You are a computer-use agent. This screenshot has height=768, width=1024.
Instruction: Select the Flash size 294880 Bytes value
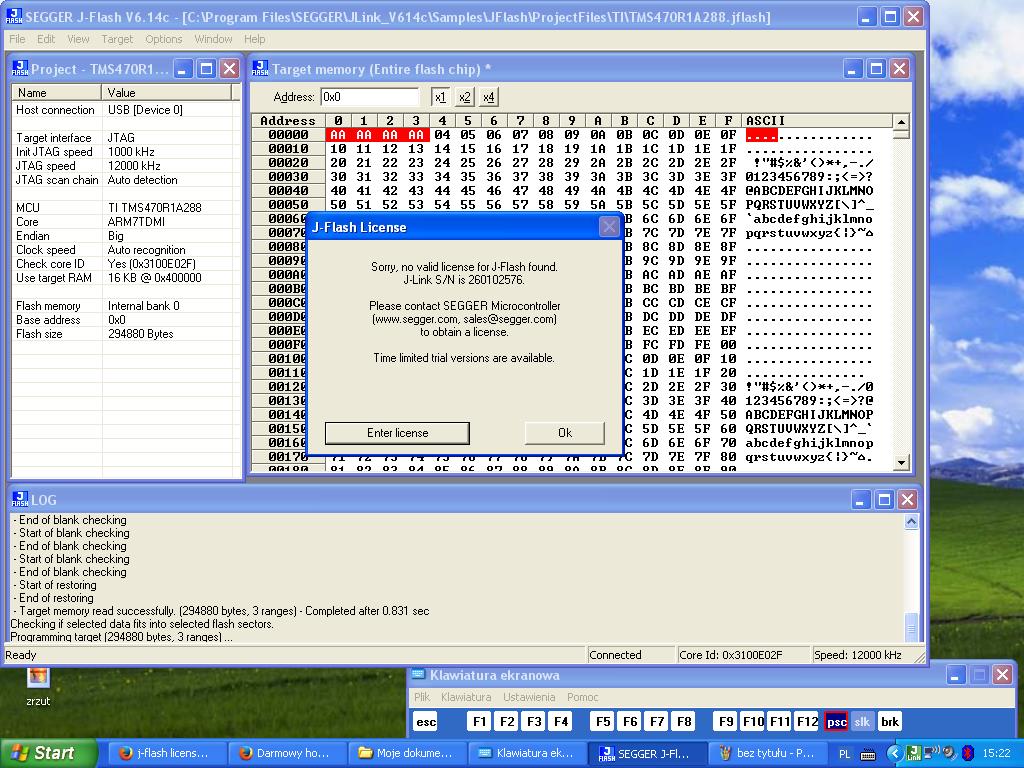coord(140,334)
